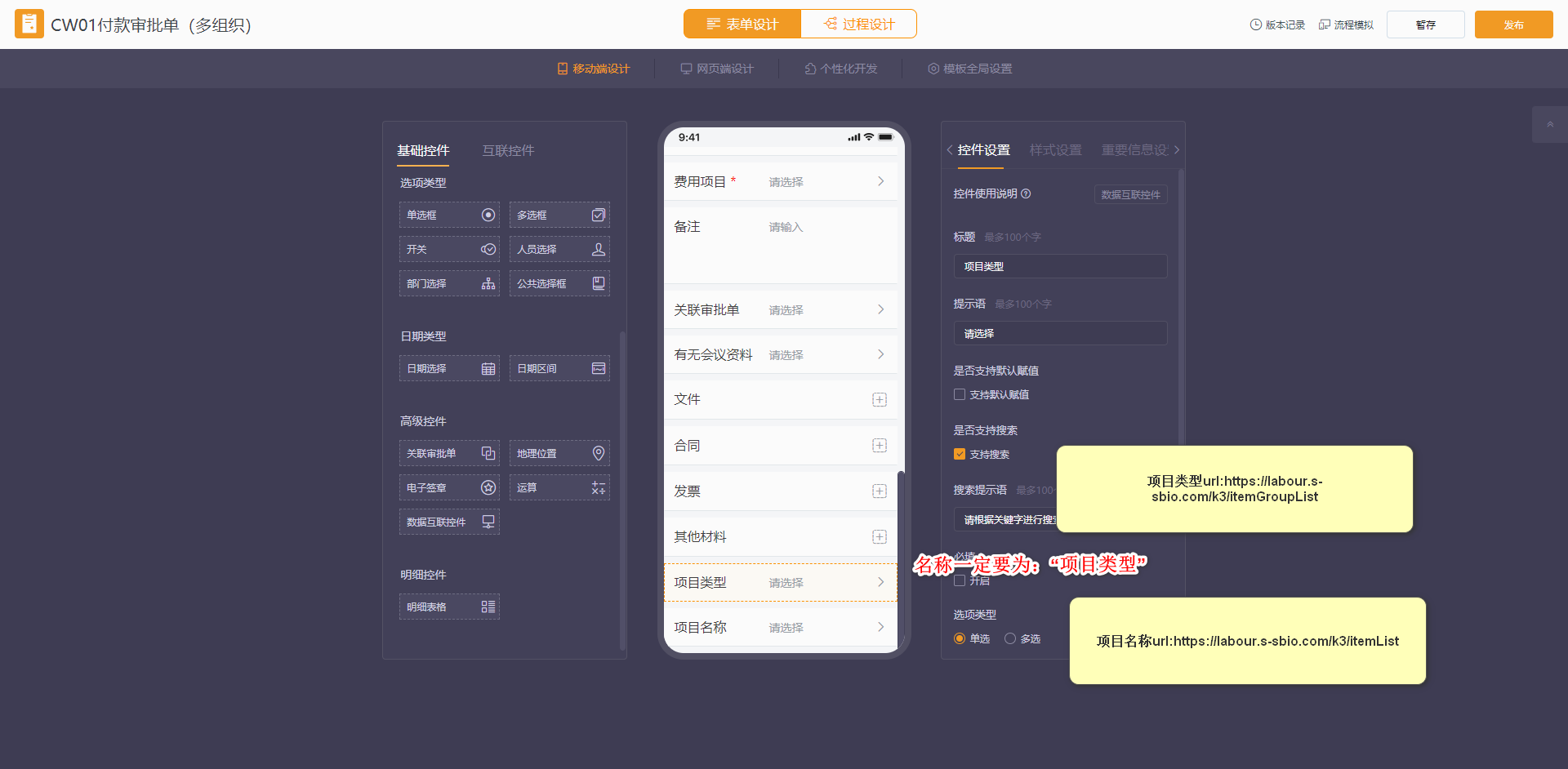1568x769 pixels.
Task: Select the electronic signature stamp icon (电子签章)
Action: (x=488, y=487)
